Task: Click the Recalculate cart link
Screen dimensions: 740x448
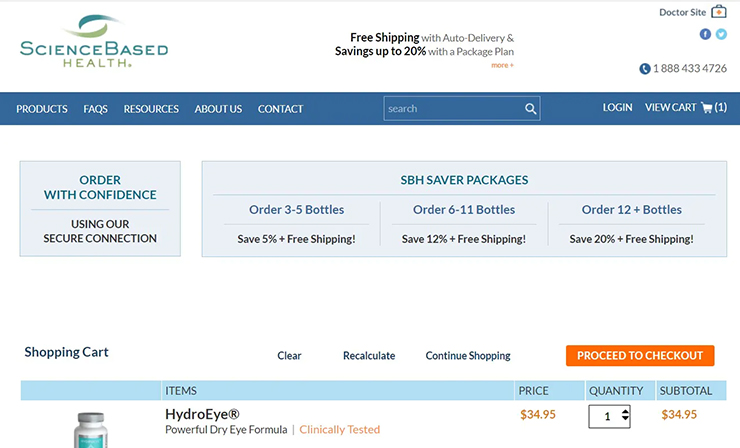Action: [x=369, y=356]
